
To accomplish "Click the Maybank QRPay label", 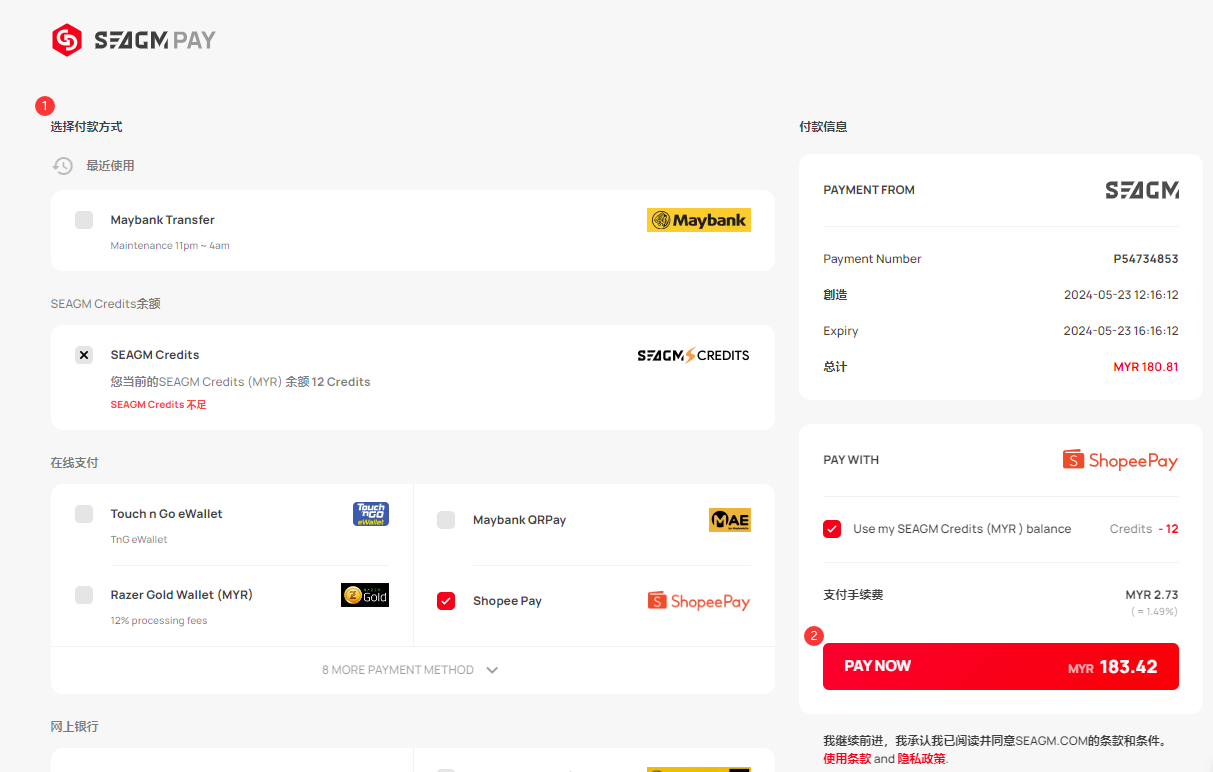I will click(519, 520).
